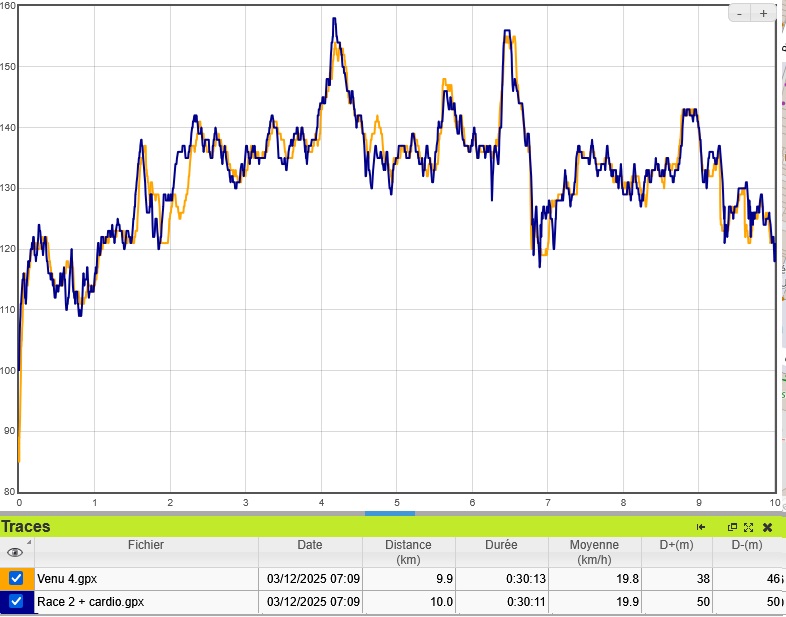Sort traces by Fichier column header
The height and width of the screenshot is (617, 786).
pos(145,546)
